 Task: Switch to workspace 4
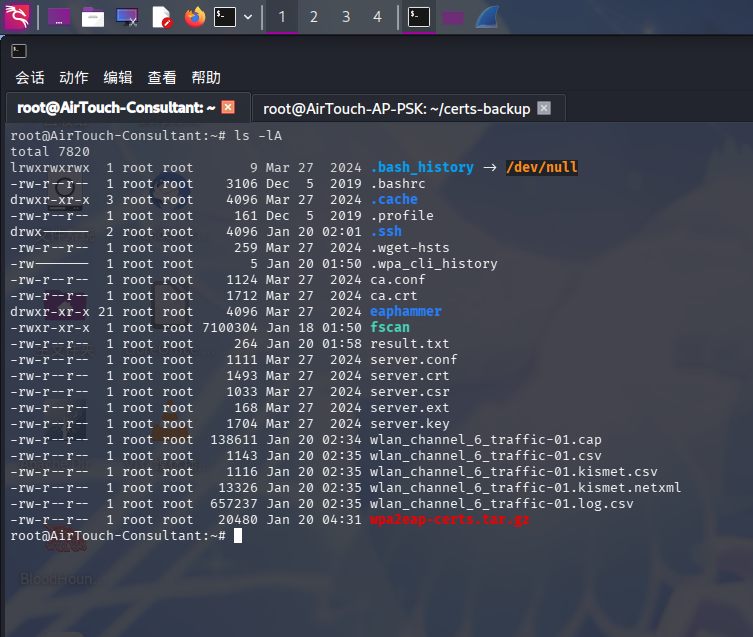377,17
